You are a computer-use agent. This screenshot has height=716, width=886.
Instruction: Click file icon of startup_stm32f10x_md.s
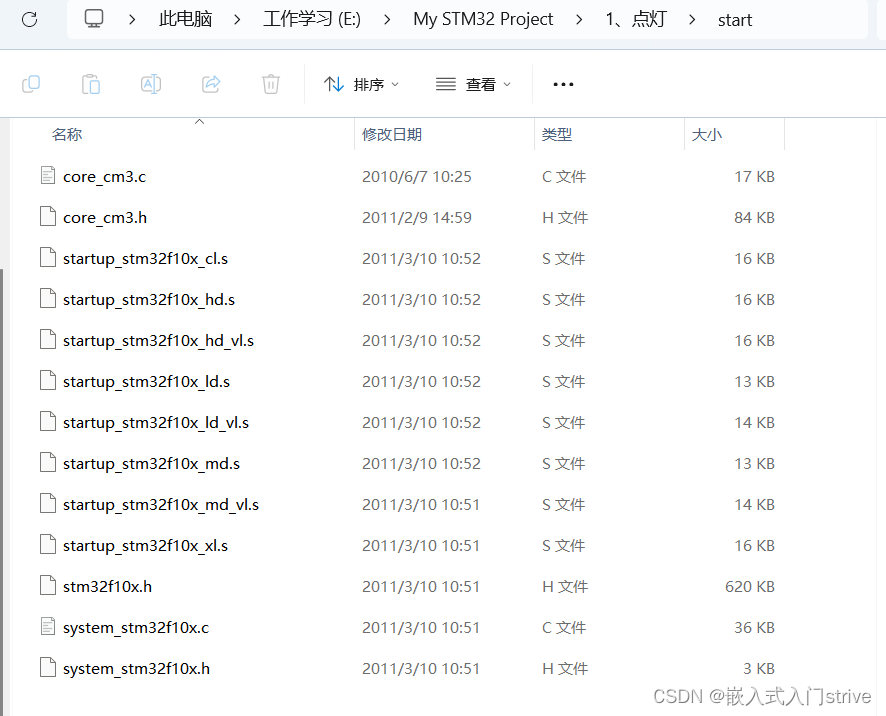click(x=48, y=462)
